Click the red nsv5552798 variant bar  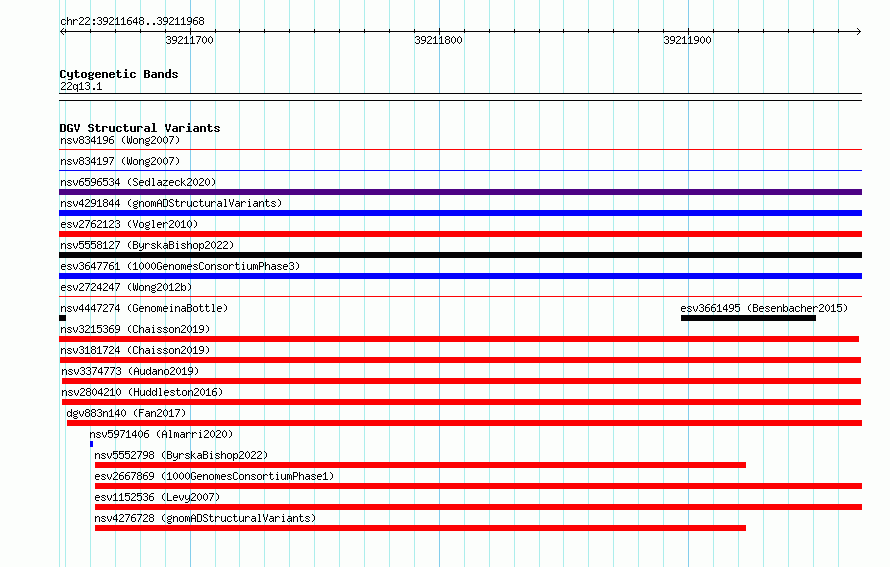pyautogui.click(x=420, y=465)
